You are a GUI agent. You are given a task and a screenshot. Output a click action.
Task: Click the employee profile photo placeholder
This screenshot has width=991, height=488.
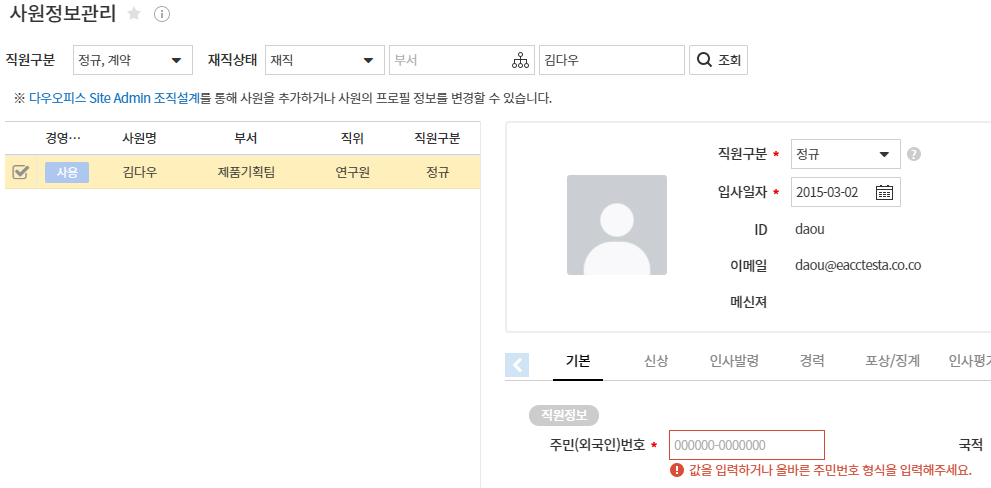[x=616, y=225]
